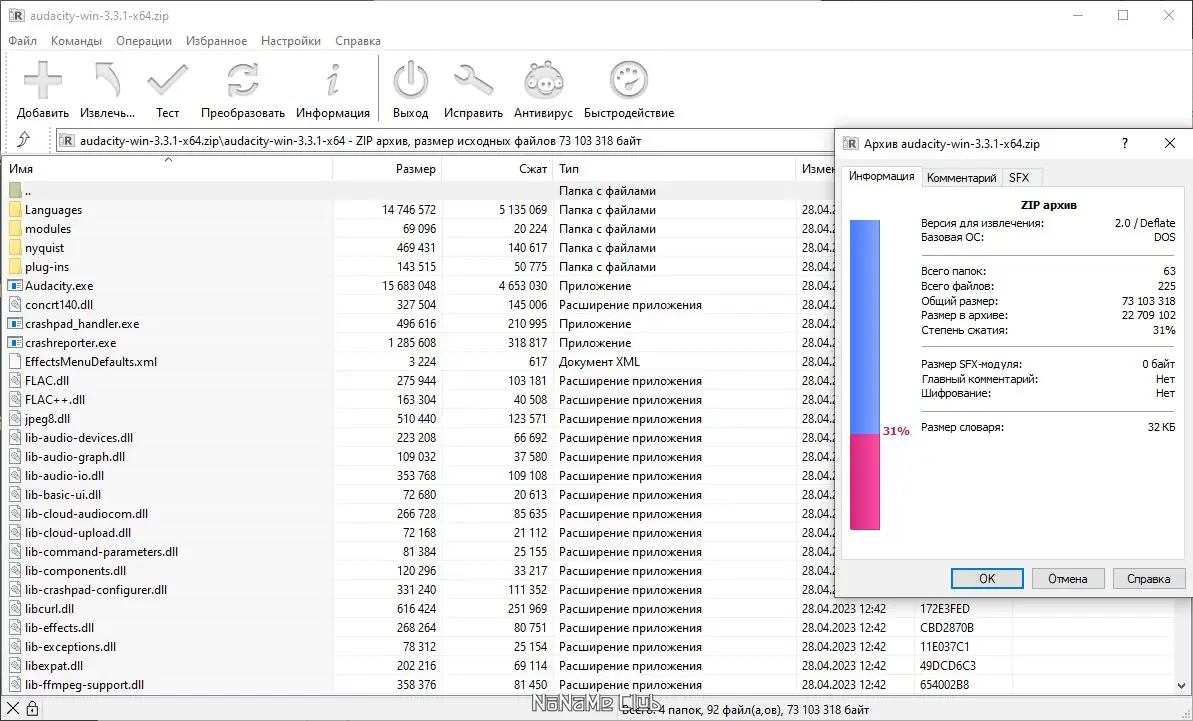Viewport: 1193px width, 721px height.
Task: Show archive Информация icon
Action: (x=332, y=80)
